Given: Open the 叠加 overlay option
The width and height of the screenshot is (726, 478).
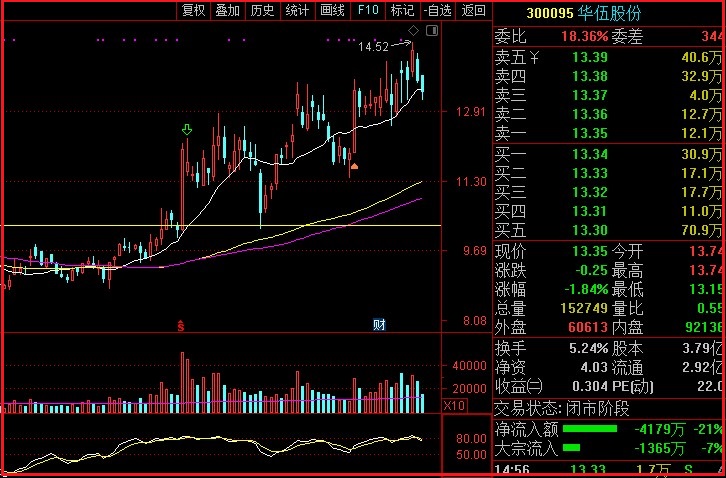Looking at the screenshot, I should (x=228, y=10).
